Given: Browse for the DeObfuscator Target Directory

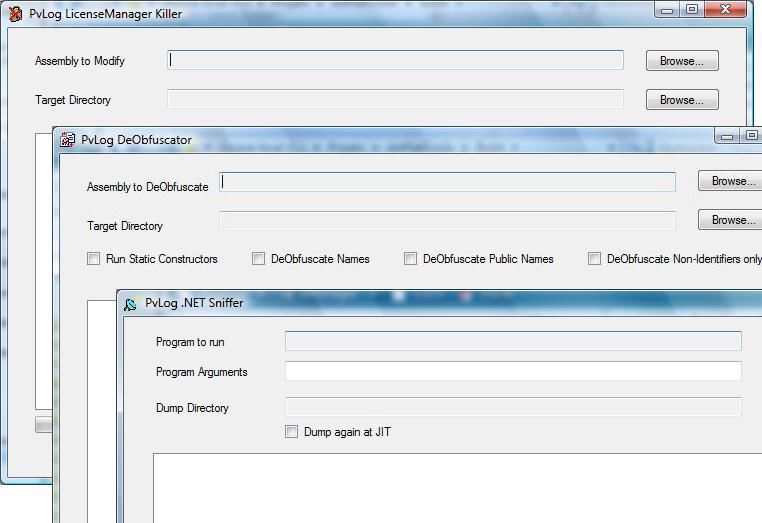Looking at the screenshot, I should 732,220.
